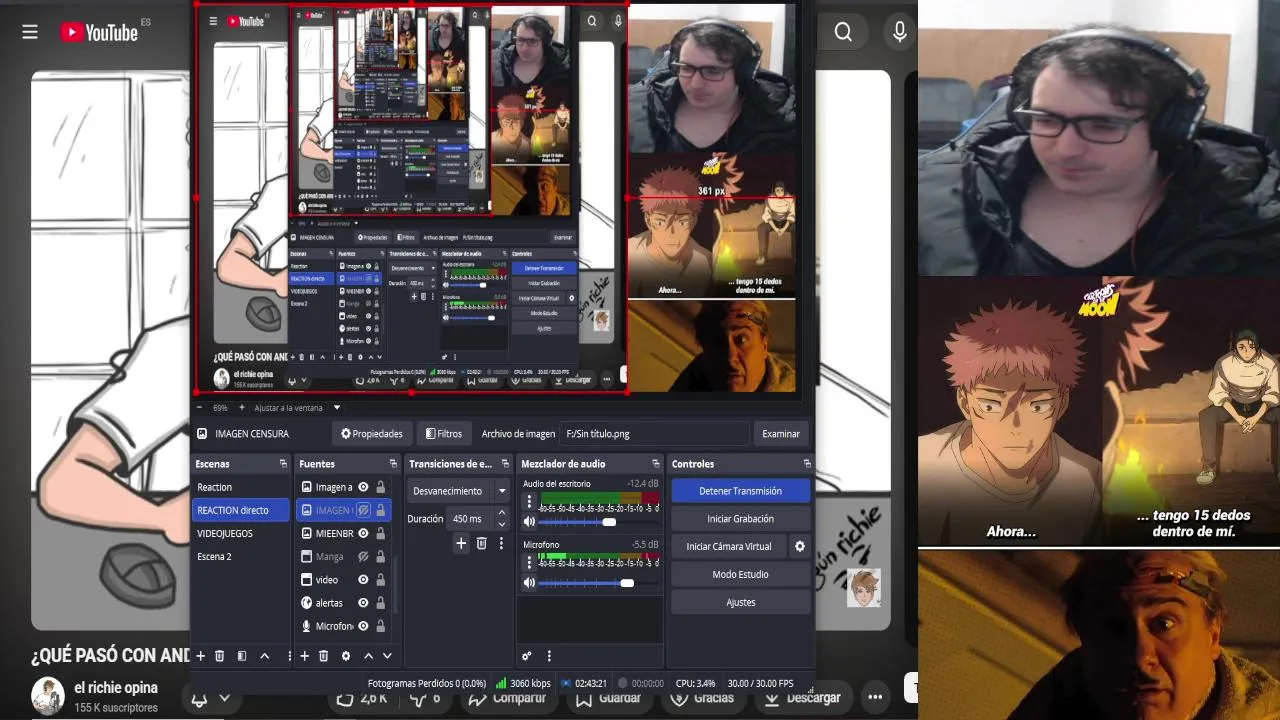Zoom out the OBS preview
Viewport: 1280px width, 720px height.
(198, 408)
